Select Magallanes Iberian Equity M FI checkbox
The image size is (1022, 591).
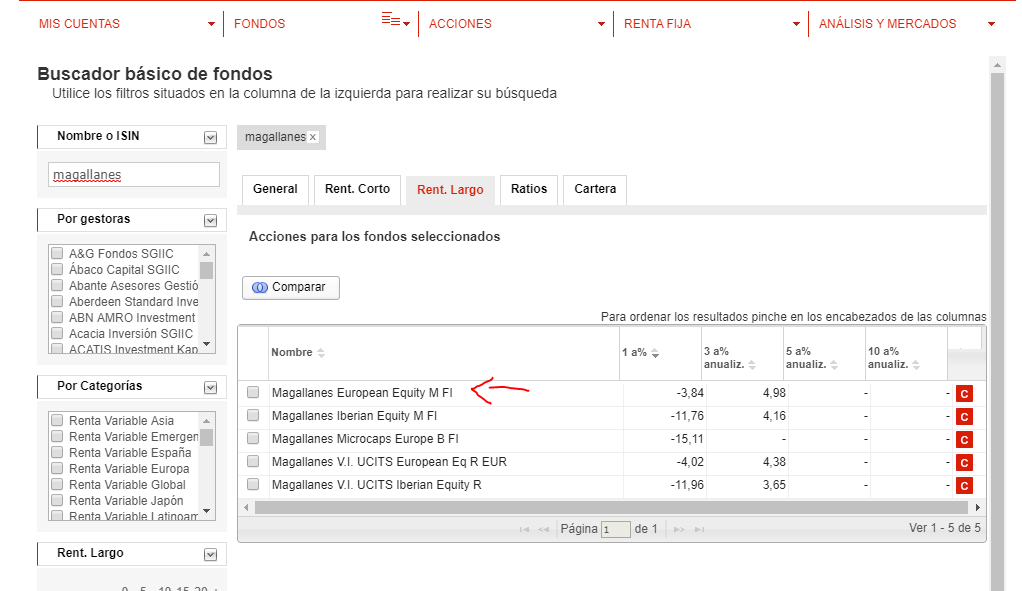pos(253,415)
